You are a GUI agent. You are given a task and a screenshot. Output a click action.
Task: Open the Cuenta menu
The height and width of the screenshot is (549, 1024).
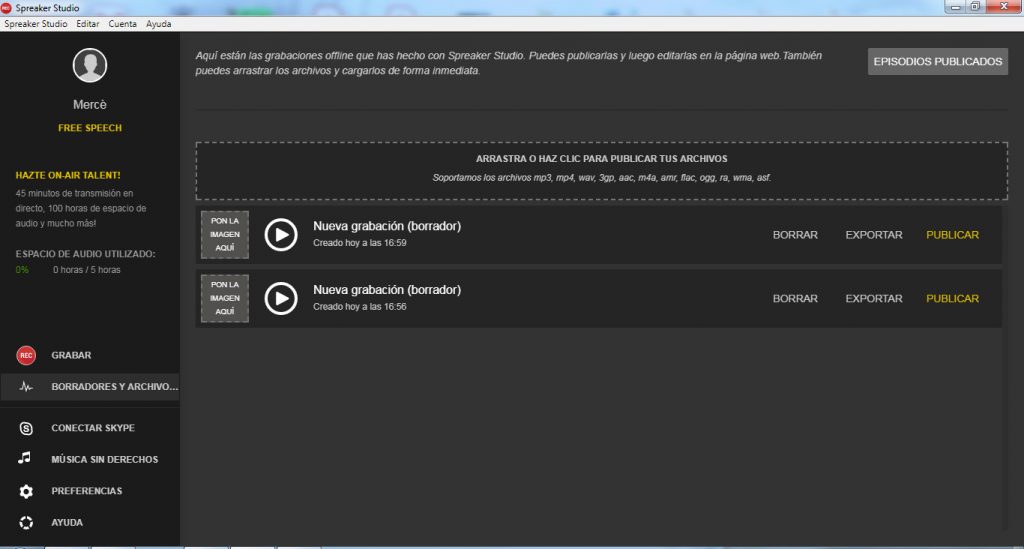tap(123, 23)
